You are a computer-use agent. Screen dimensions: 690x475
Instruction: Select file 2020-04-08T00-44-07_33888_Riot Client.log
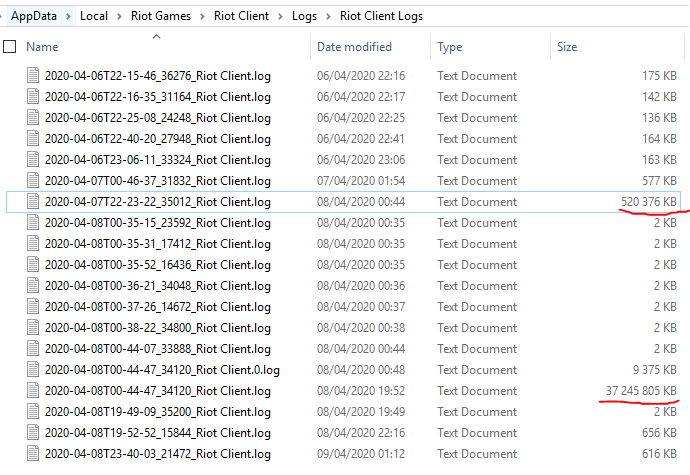158,349
